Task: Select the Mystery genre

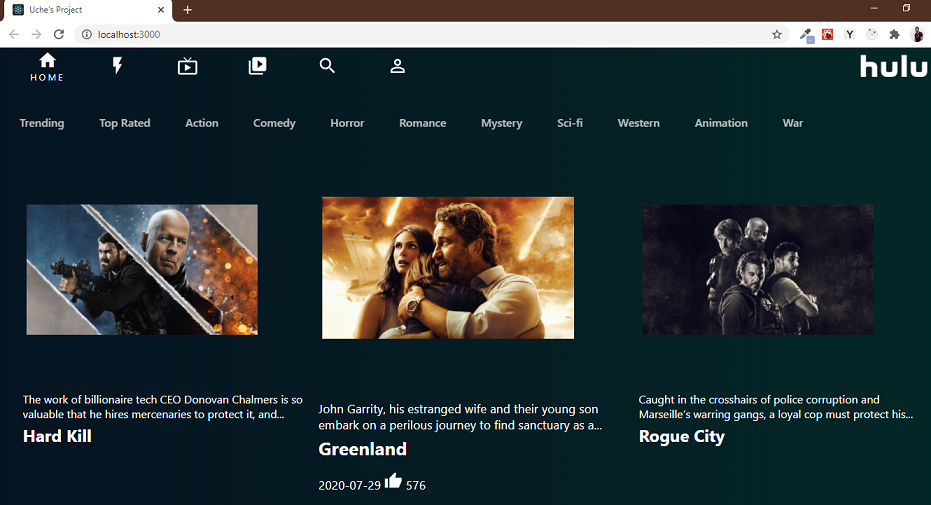Action: [502, 123]
